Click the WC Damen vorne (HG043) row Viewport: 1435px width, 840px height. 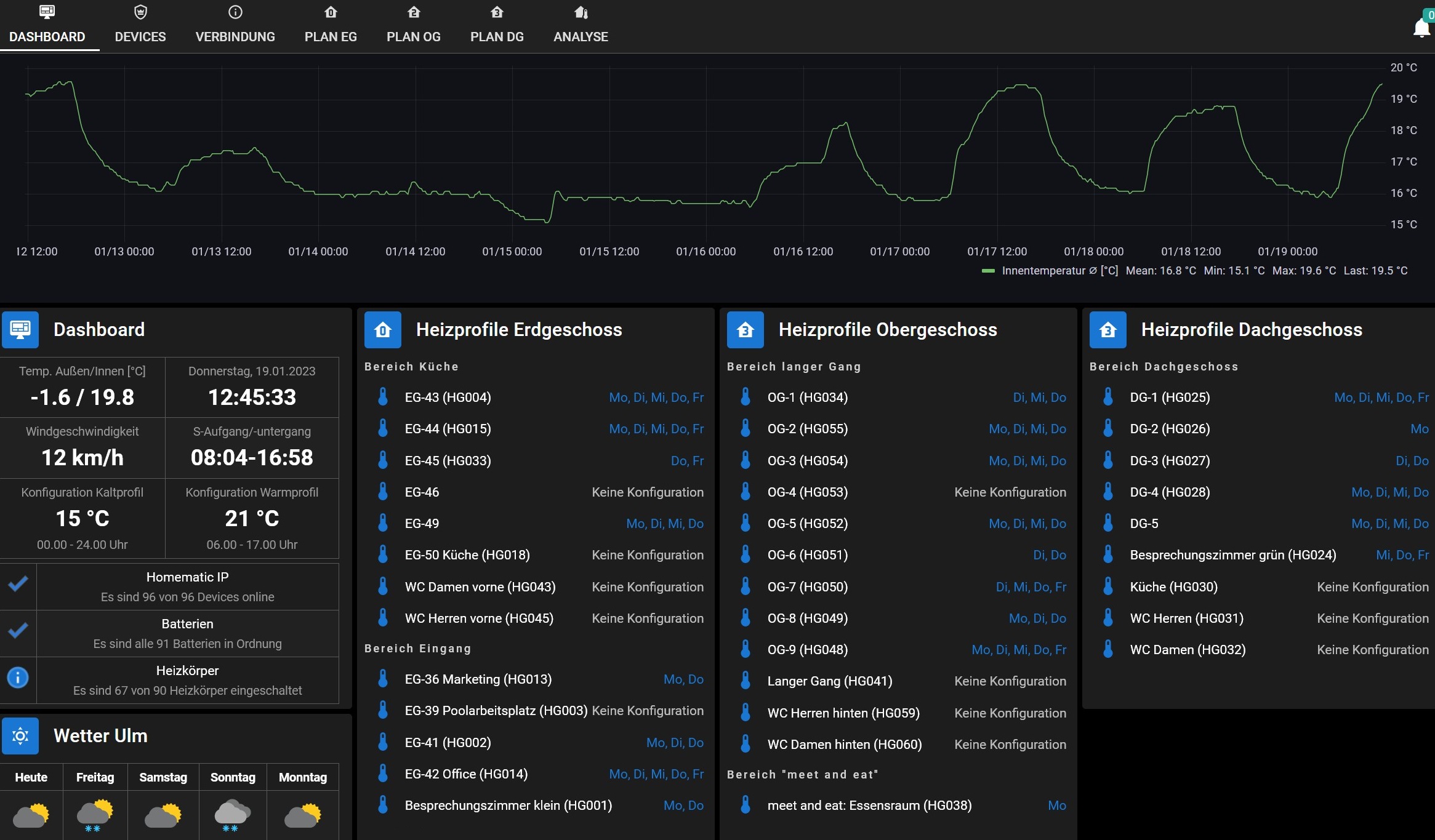(534, 587)
